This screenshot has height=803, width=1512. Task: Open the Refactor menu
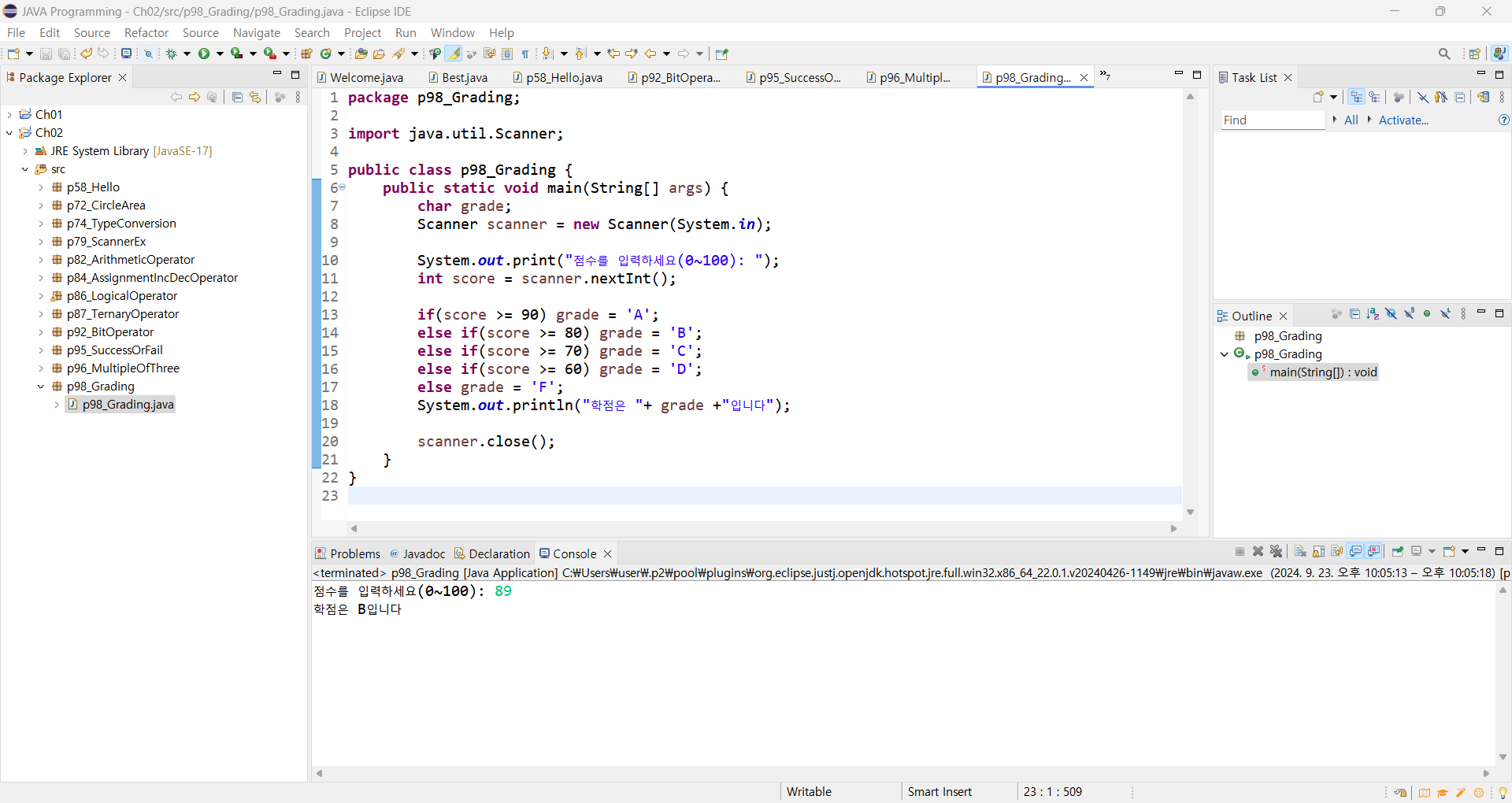point(146,32)
